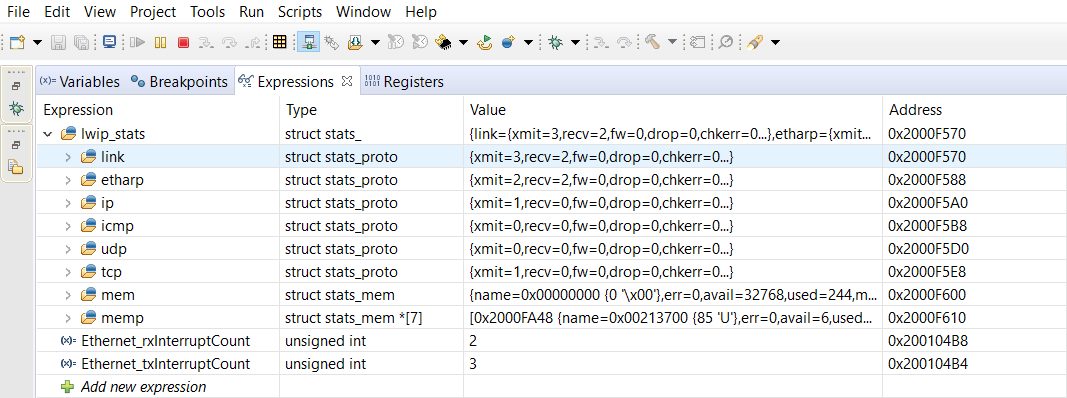The height and width of the screenshot is (398, 1067).
Task: Close the Expressions tab
Action: tap(346, 81)
